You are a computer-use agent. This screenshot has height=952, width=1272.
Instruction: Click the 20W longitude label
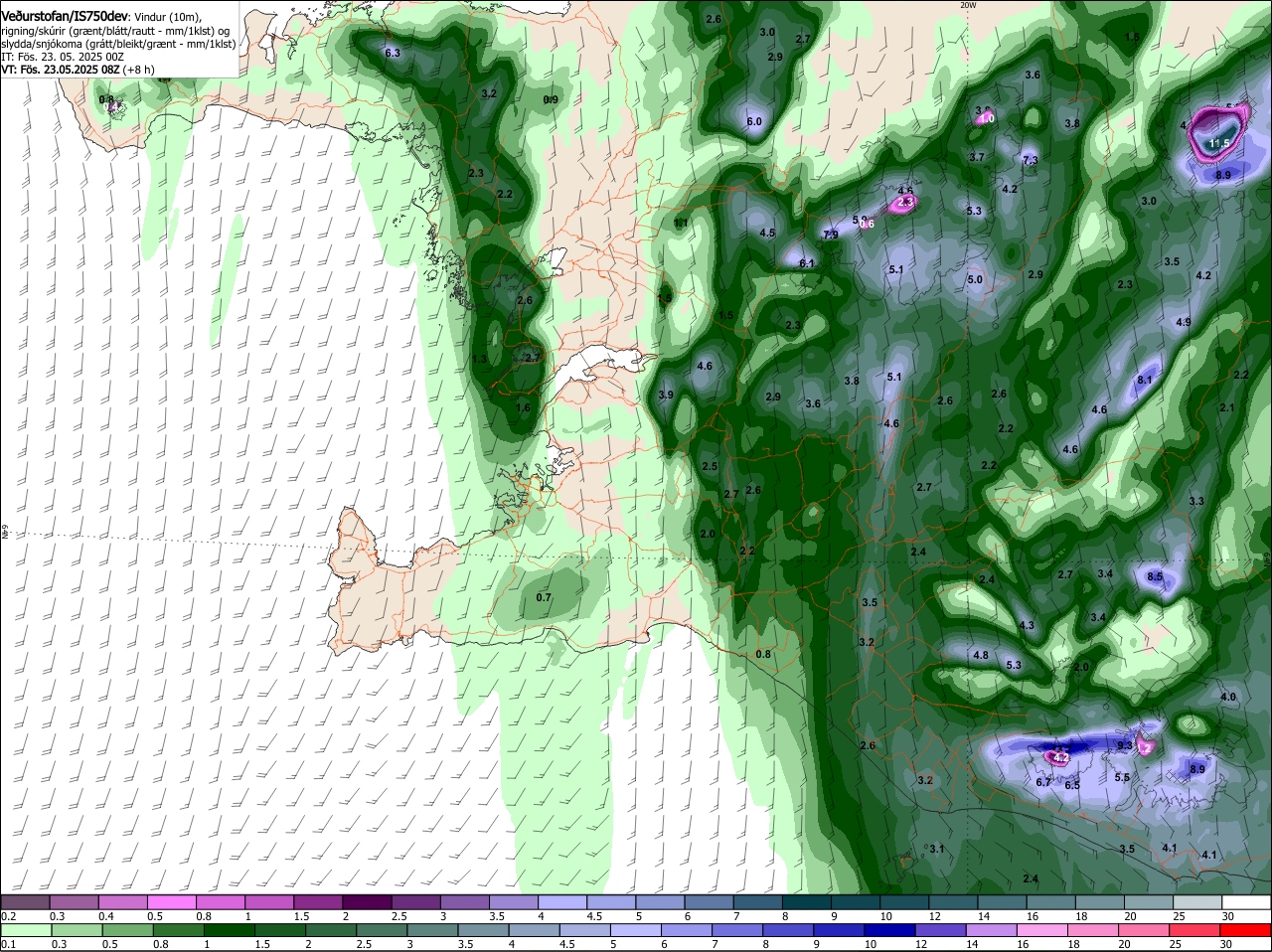coord(968,5)
